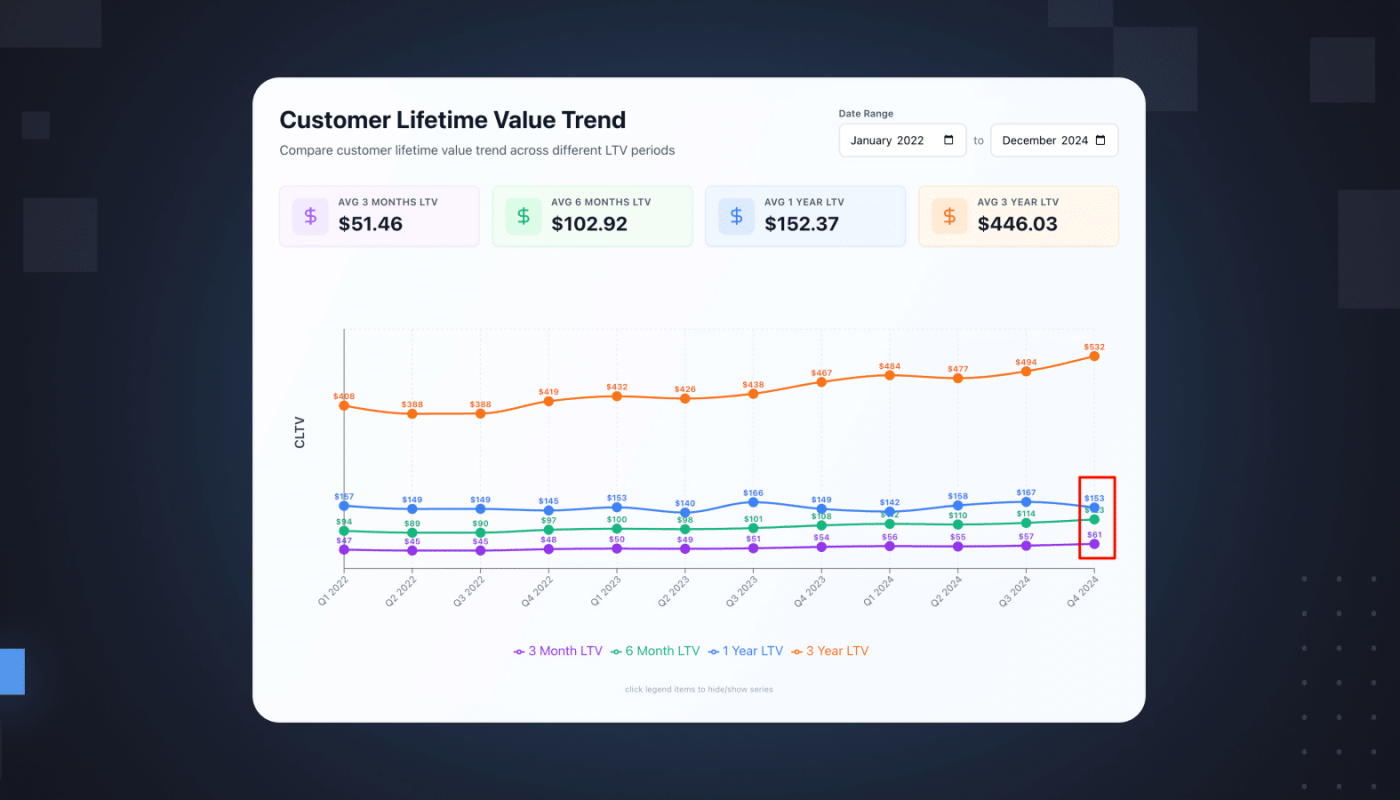Open calendar picker icon in January 2022 field
Screen dimensions: 1400x800
(x=948, y=141)
